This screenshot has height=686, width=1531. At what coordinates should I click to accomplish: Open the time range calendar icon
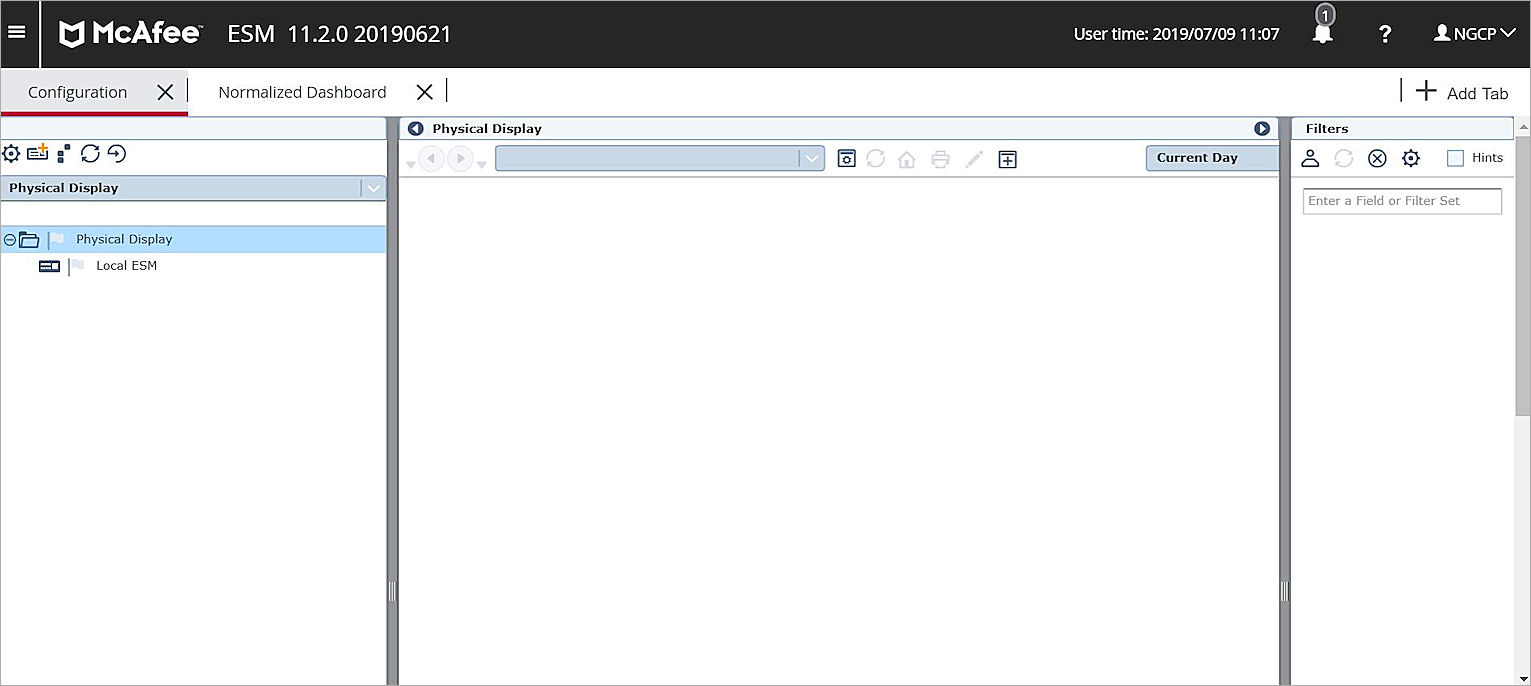click(x=846, y=158)
